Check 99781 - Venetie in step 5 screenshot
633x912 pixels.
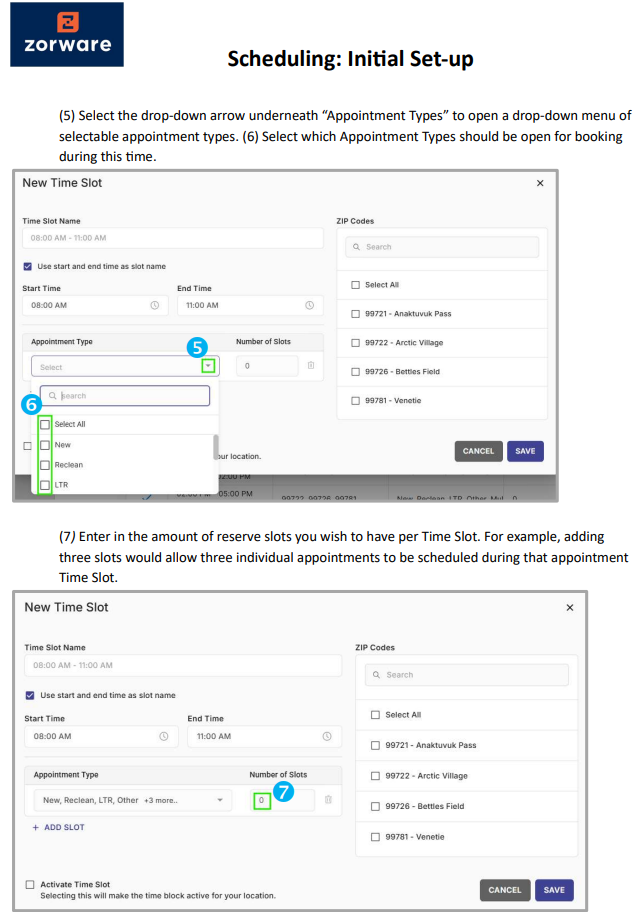click(355, 401)
